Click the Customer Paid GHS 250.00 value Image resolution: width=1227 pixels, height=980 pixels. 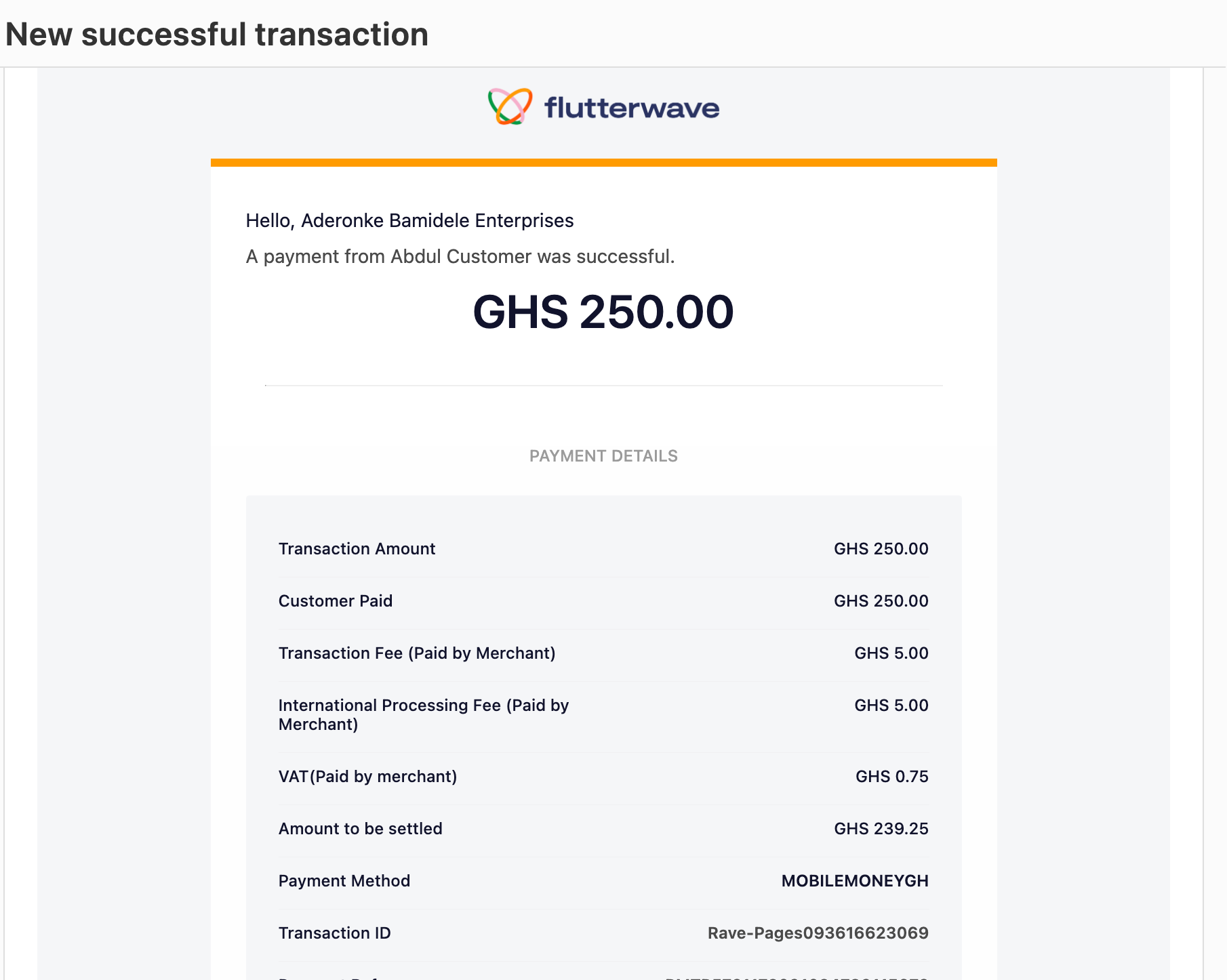pyautogui.click(x=881, y=600)
